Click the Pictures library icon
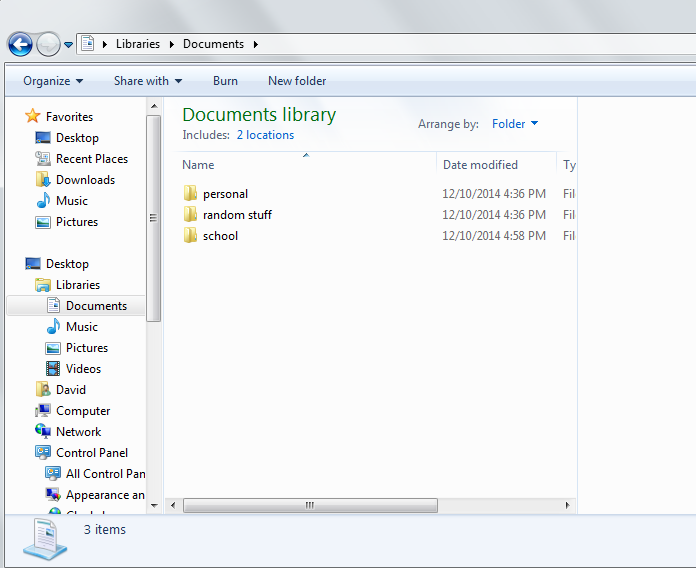The image size is (696, 568). click(53, 348)
